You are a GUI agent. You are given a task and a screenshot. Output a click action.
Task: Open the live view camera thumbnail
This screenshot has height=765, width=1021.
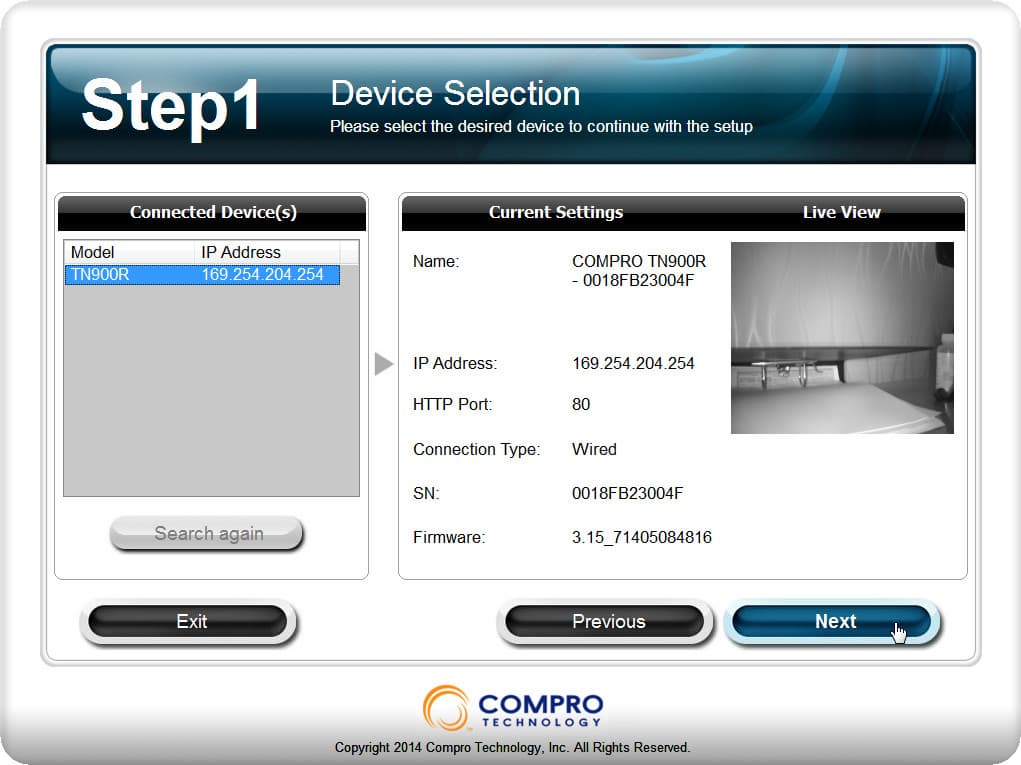(842, 338)
